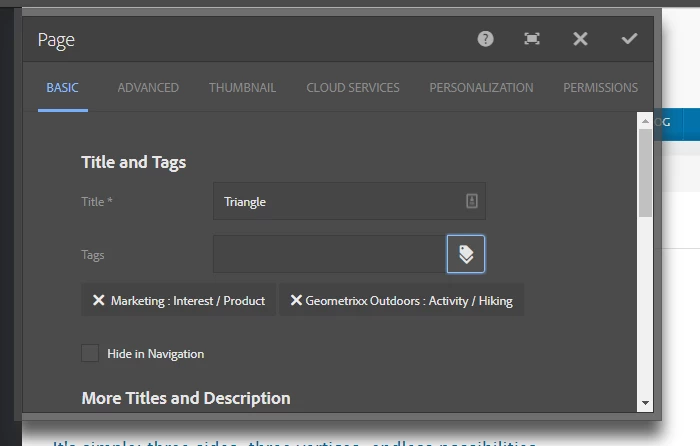Click the scrollbar down arrow
Image resolution: width=700 pixels, height=446 pixels.
(x=645, y=403)
